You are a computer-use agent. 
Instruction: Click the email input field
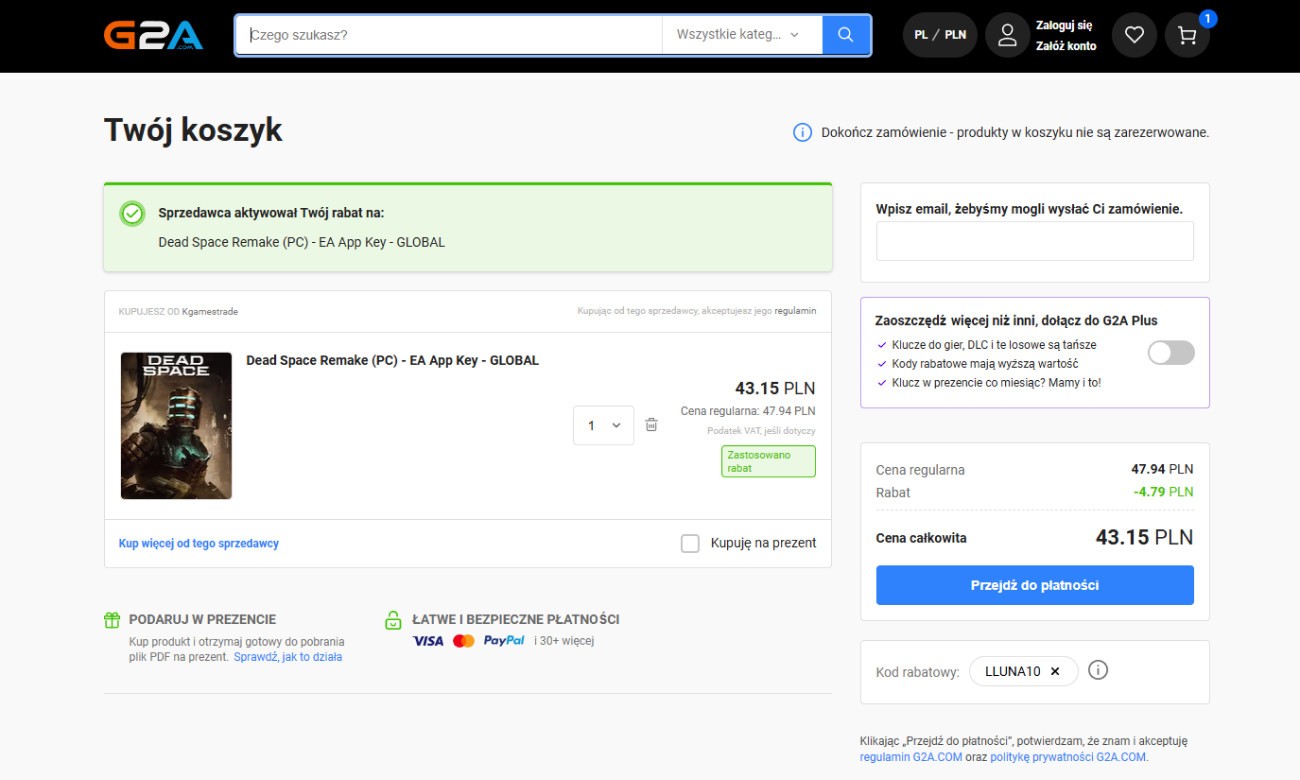(x=1035, y=241)
